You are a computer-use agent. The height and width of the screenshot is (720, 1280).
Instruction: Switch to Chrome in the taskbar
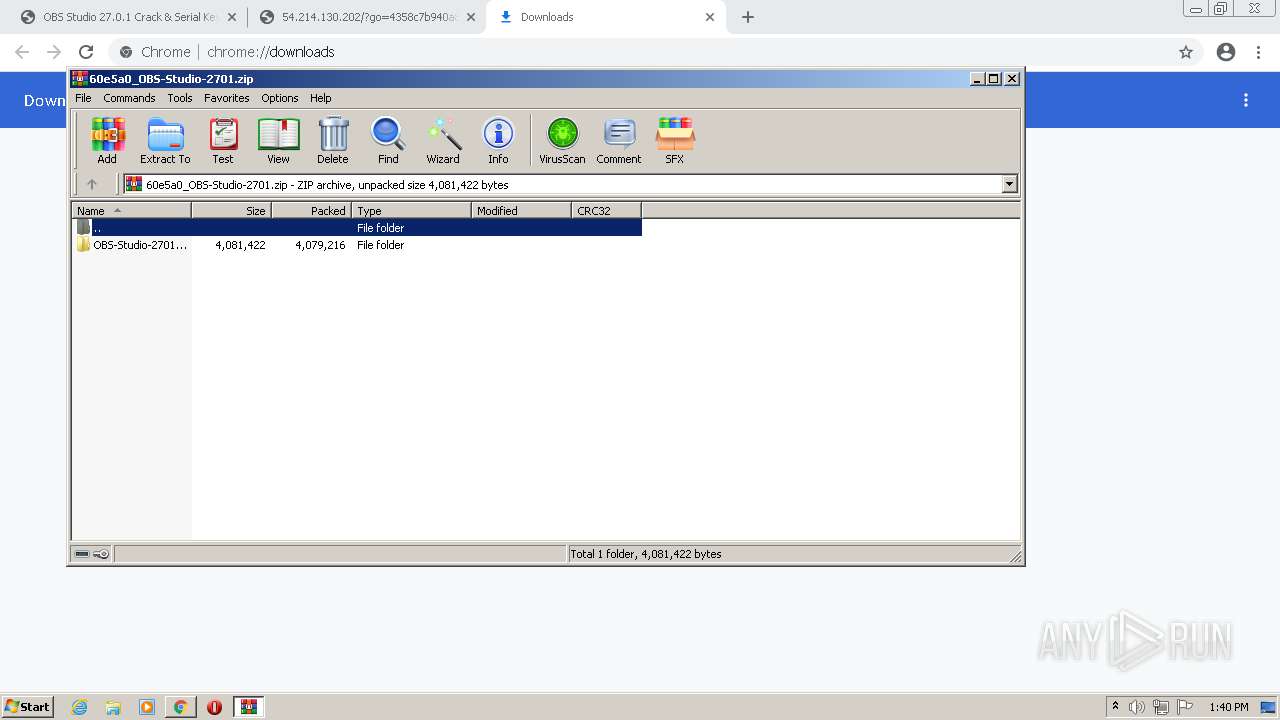coord(181,707)
